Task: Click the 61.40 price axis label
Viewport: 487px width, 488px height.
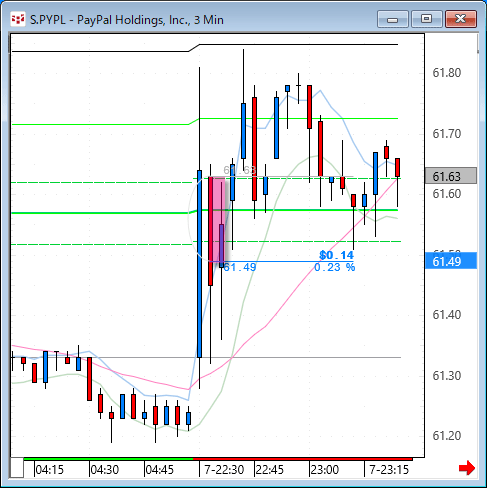Action: (x=447, y=314)
